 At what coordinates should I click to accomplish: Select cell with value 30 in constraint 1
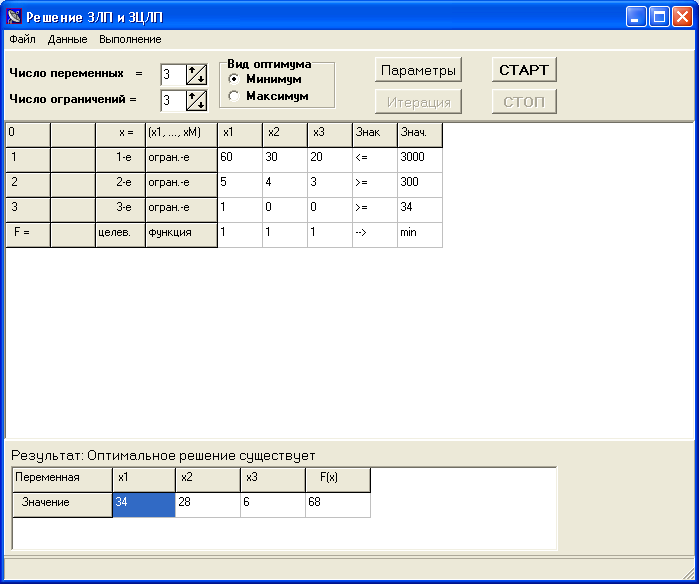[285, 160]
